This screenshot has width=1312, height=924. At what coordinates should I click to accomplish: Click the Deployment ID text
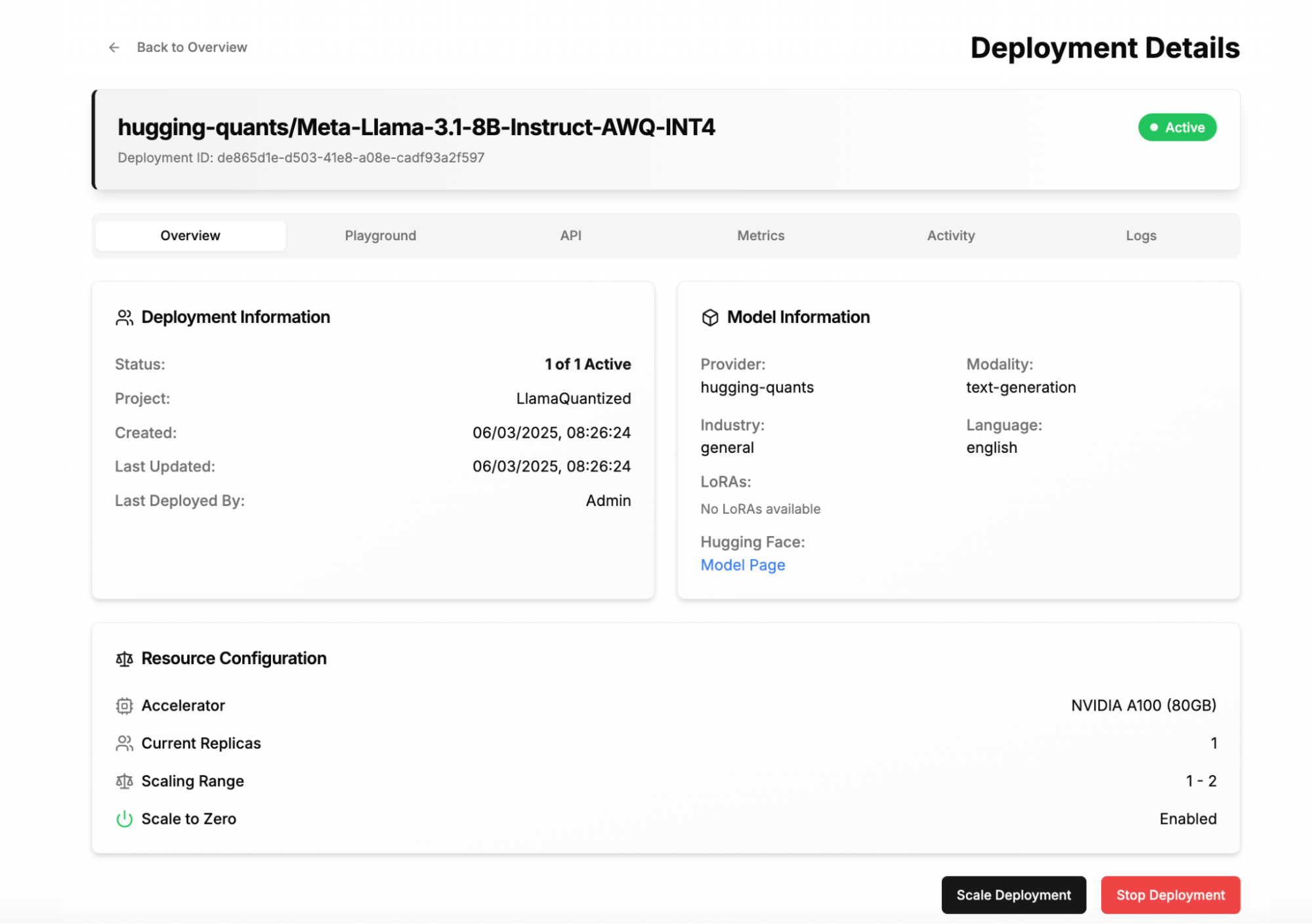pyautogui.click(x=301, y=158)
